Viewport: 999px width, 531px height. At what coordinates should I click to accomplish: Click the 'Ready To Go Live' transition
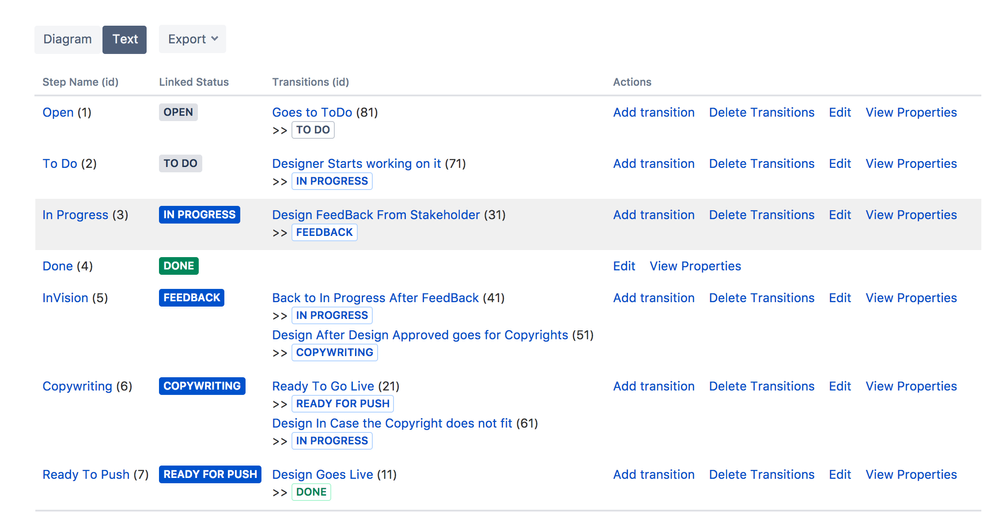click(322, 386)
